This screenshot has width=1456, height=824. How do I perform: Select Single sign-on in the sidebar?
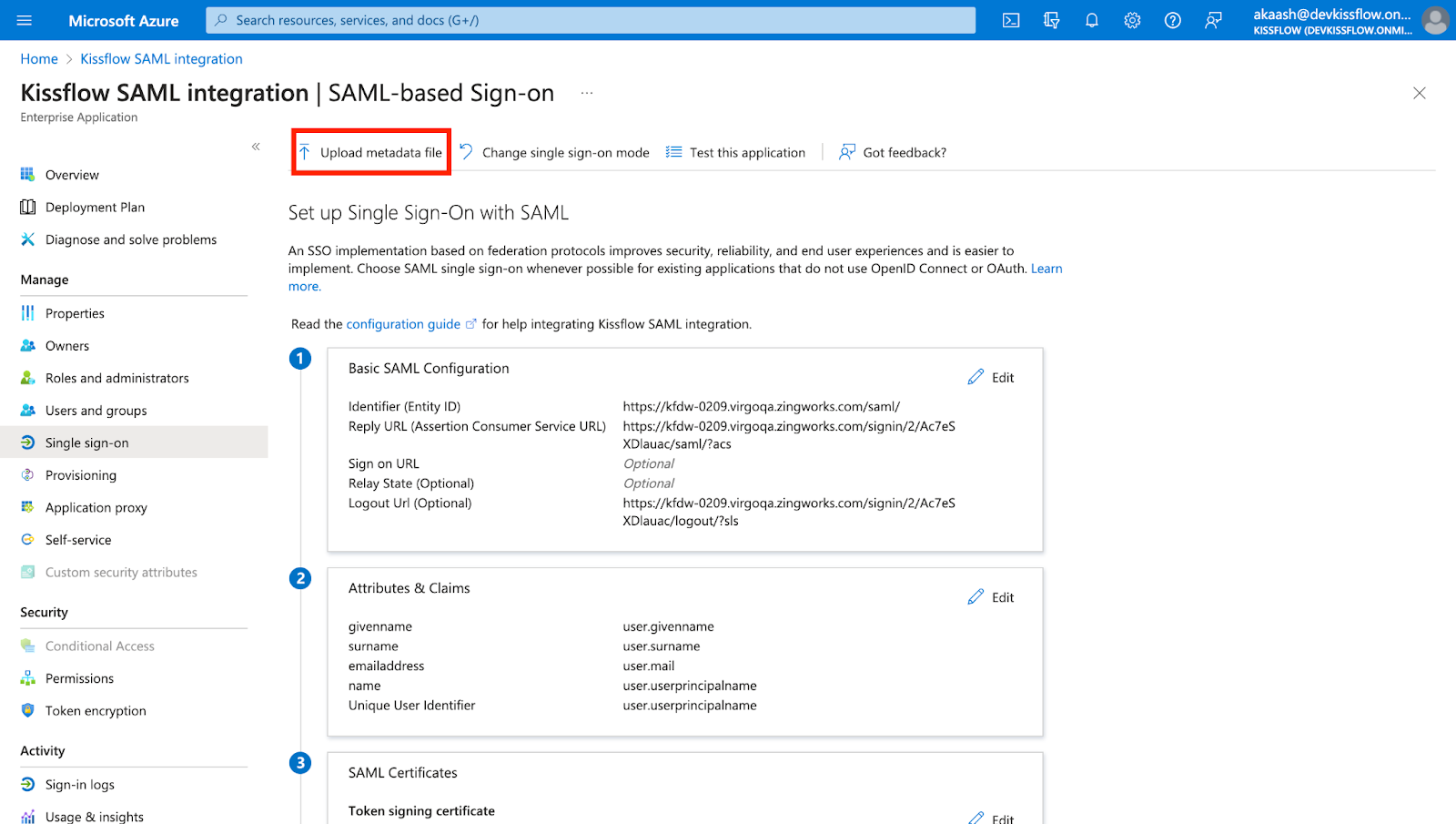coord(88,442)
